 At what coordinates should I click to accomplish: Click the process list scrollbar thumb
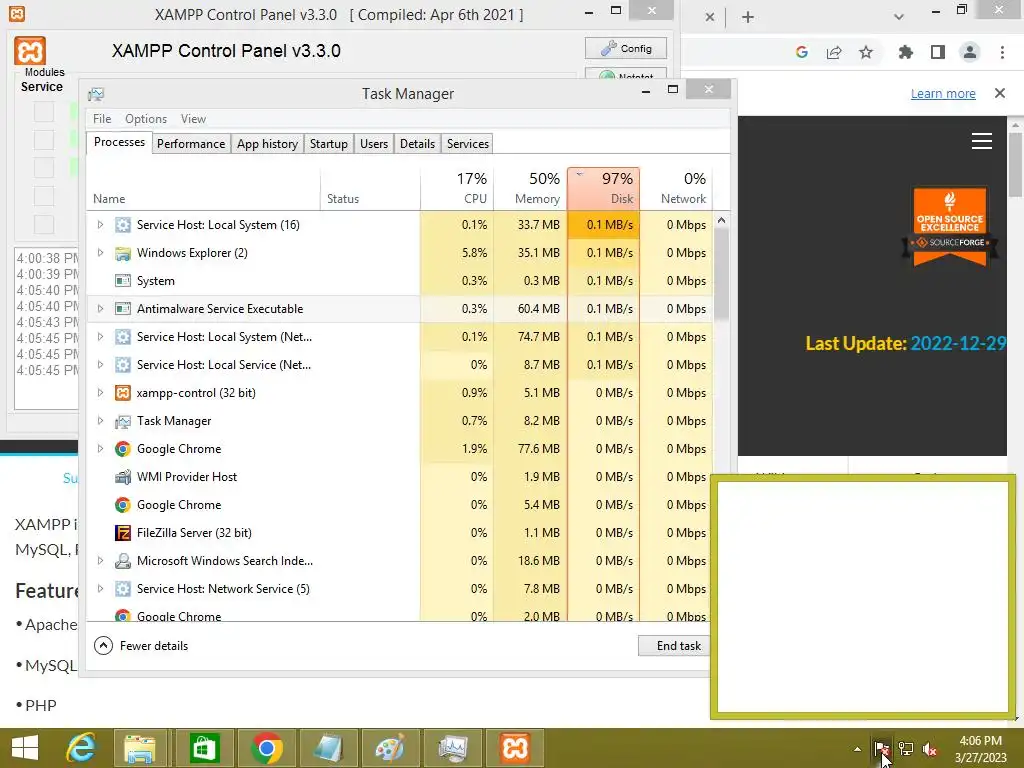click(x=721, y=274)
